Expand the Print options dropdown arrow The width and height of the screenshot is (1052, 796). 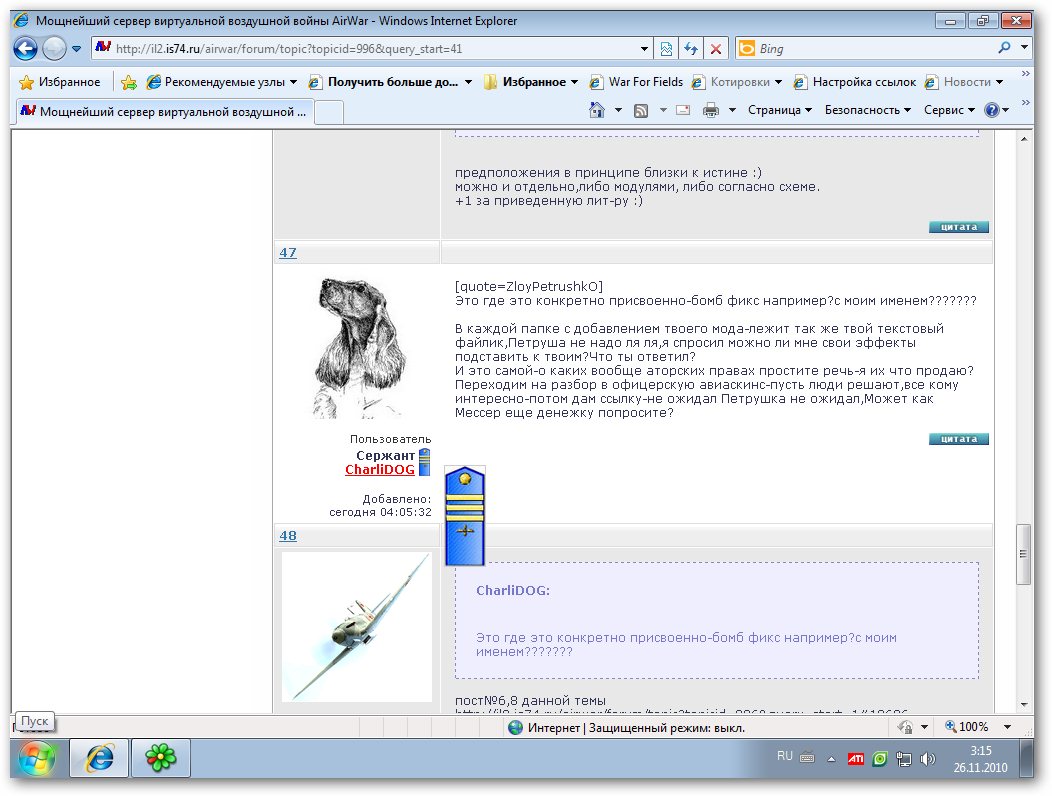[x=732, y=110]
